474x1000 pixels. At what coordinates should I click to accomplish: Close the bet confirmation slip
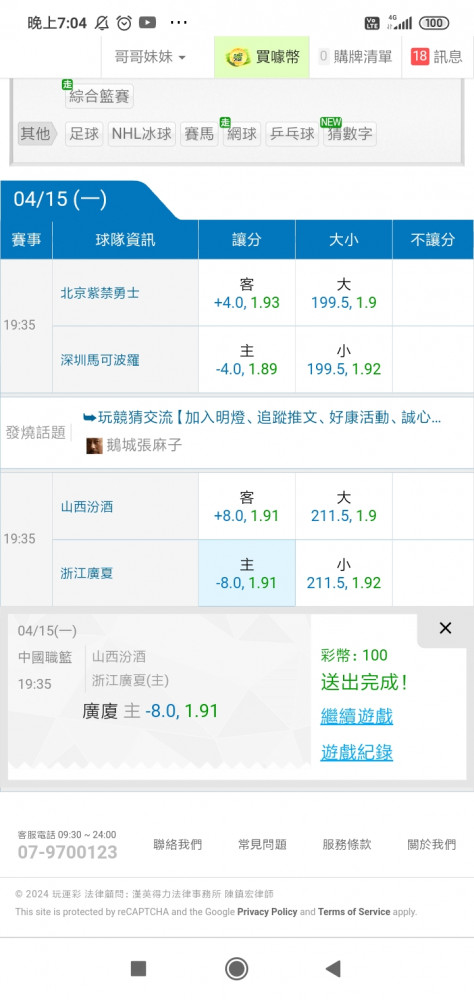(445, 628)
